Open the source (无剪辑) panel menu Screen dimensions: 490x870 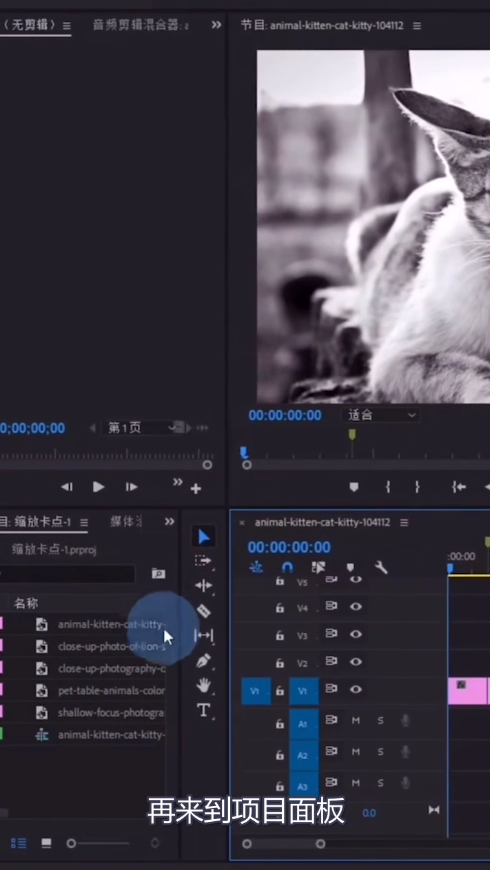pyautogui.click(x=67, y=26)
